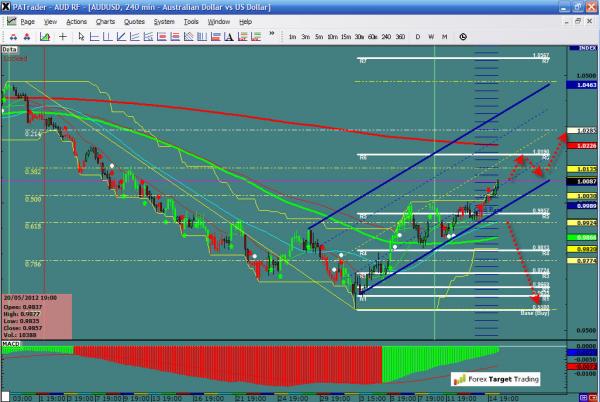600x402 pixels.
Task: Toggle the 1m timeframe option
Action: point(292,36)
